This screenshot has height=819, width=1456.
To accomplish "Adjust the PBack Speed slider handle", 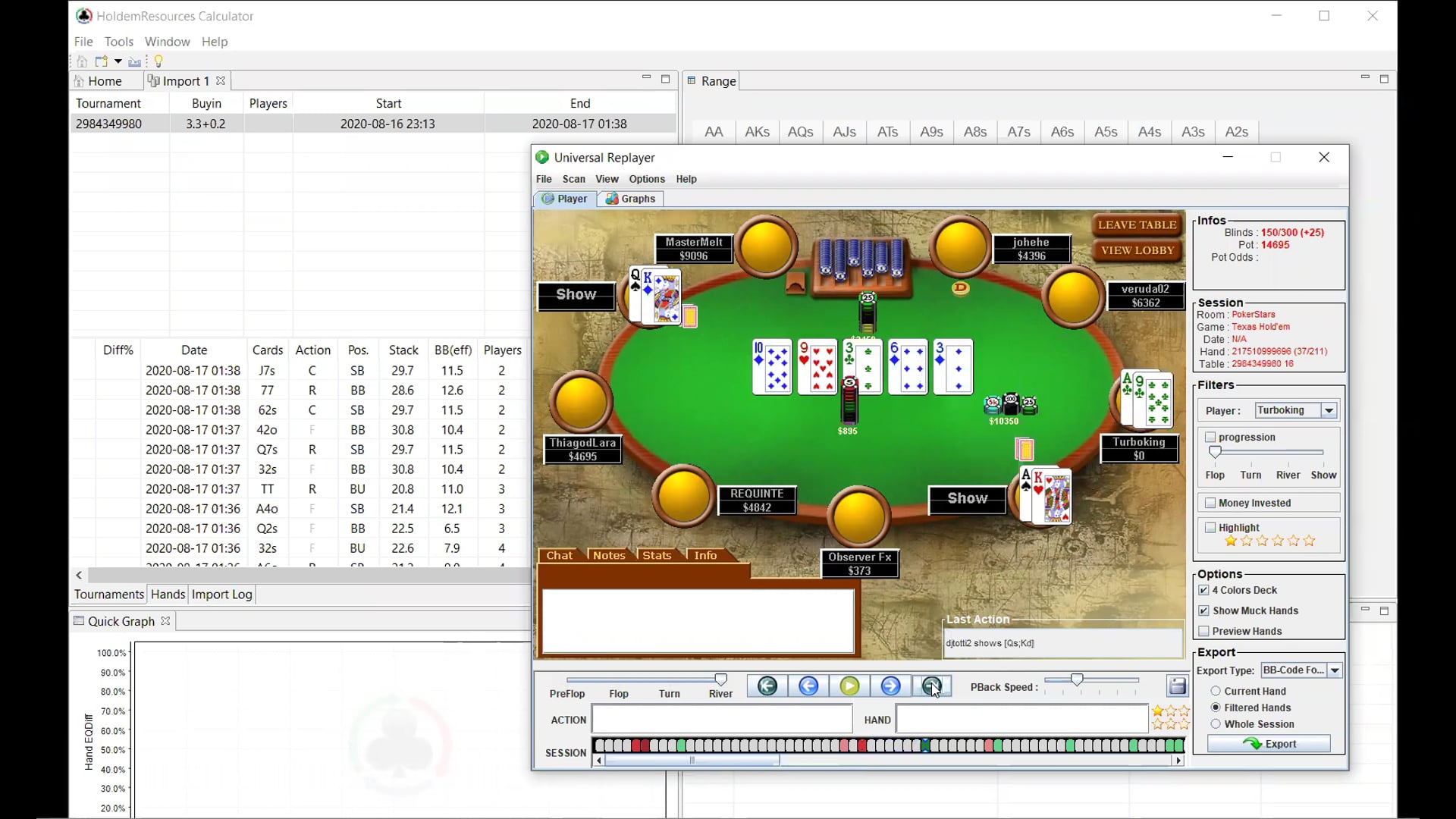I will [1077, 679].
